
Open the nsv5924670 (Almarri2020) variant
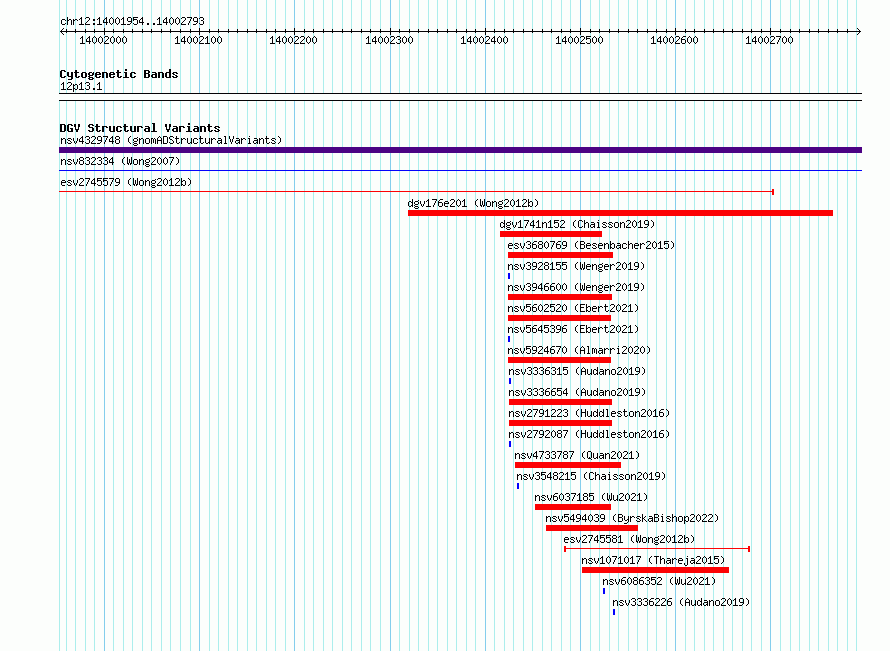(x=579, y=350)
